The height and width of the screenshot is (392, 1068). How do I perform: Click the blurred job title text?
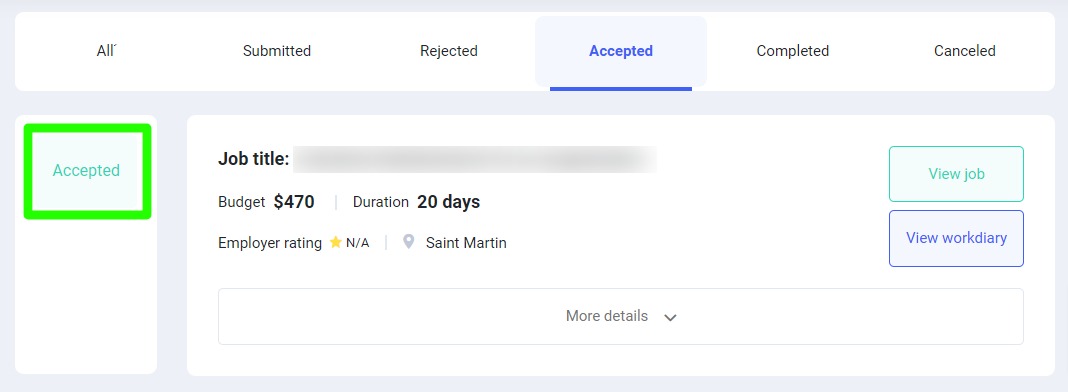pos(475,159)
